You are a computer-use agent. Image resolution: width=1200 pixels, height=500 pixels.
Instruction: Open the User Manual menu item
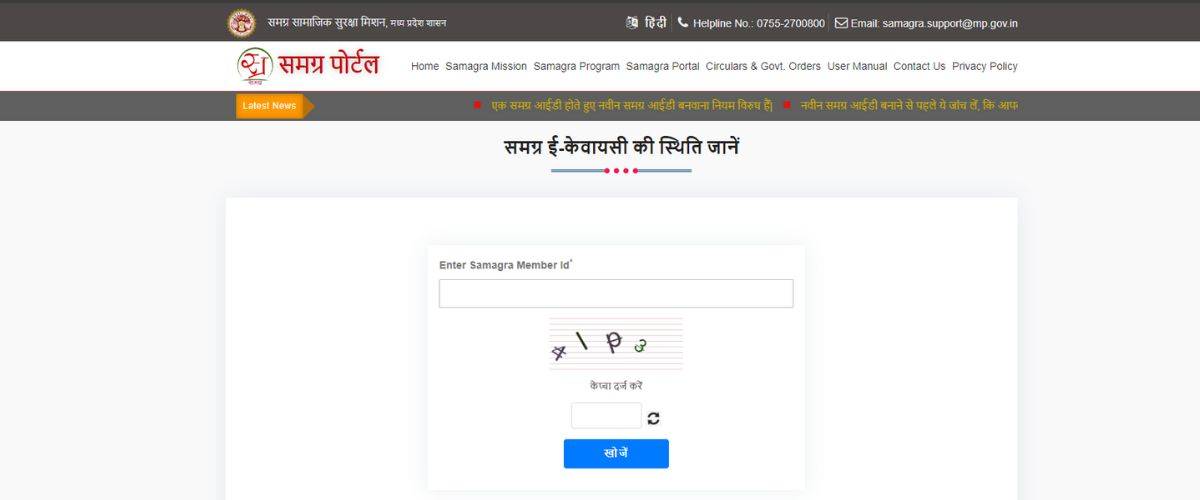point(857,66)
